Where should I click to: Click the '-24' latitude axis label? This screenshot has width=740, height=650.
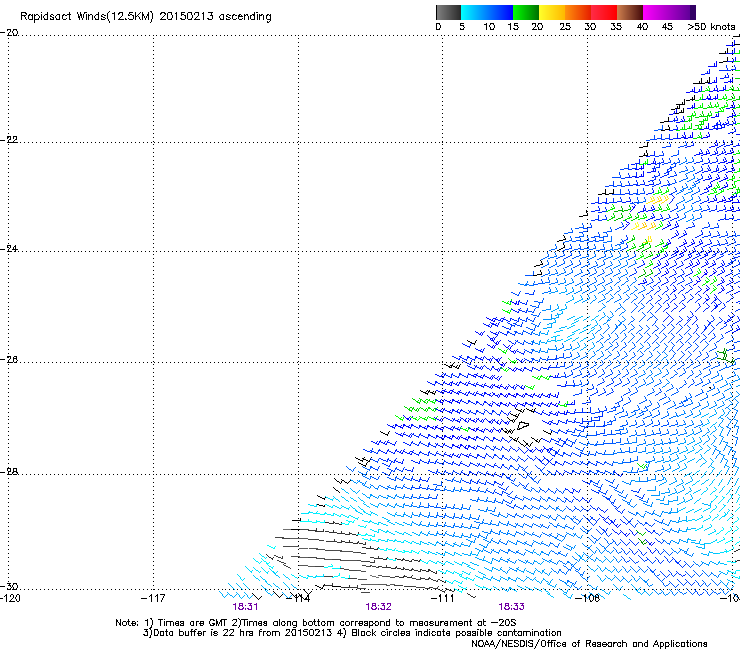[x=9, y=249]
